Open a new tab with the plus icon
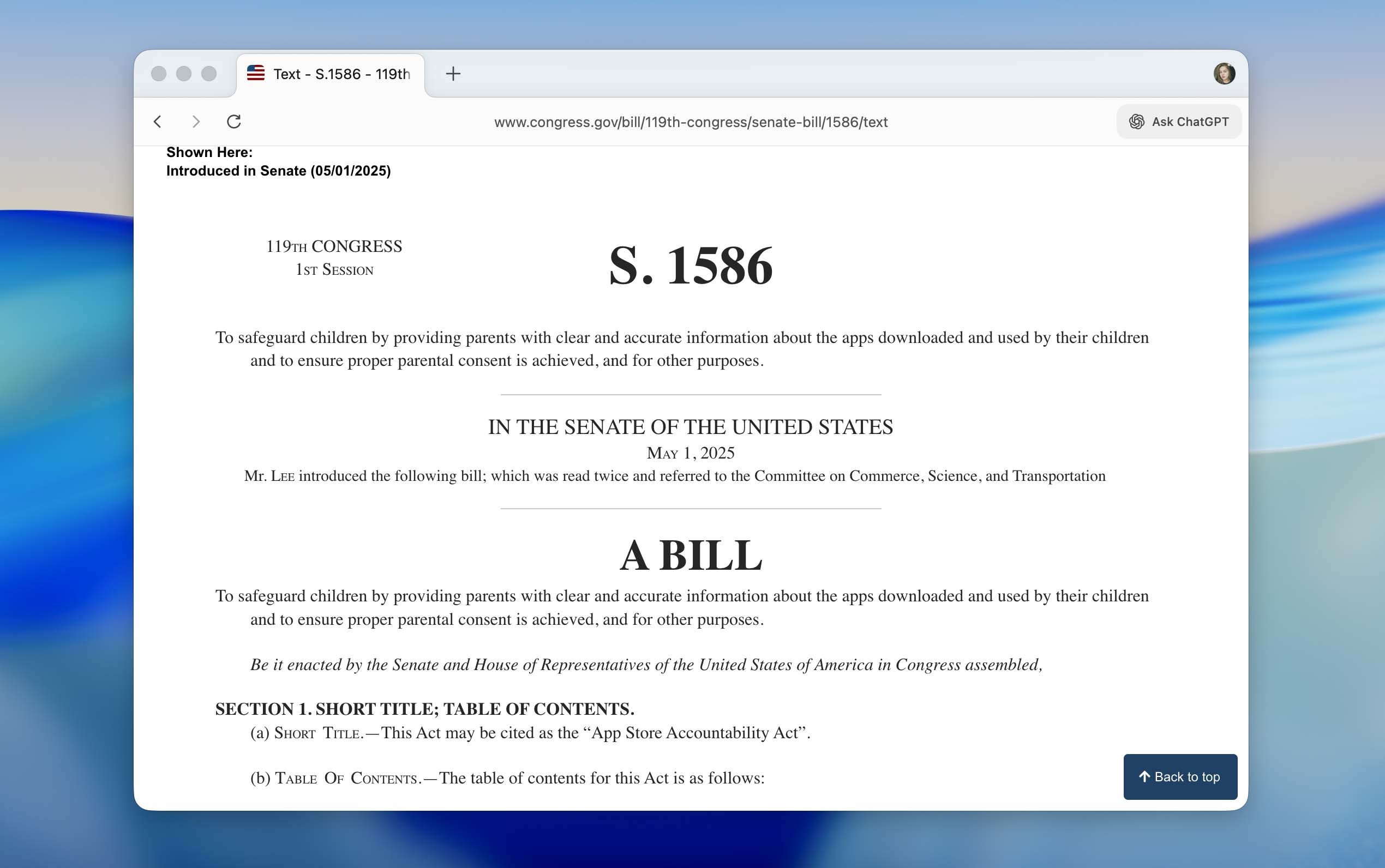The width and height of the screenshot is (1385, 868). pyautogui.click(x=453, y=73)
